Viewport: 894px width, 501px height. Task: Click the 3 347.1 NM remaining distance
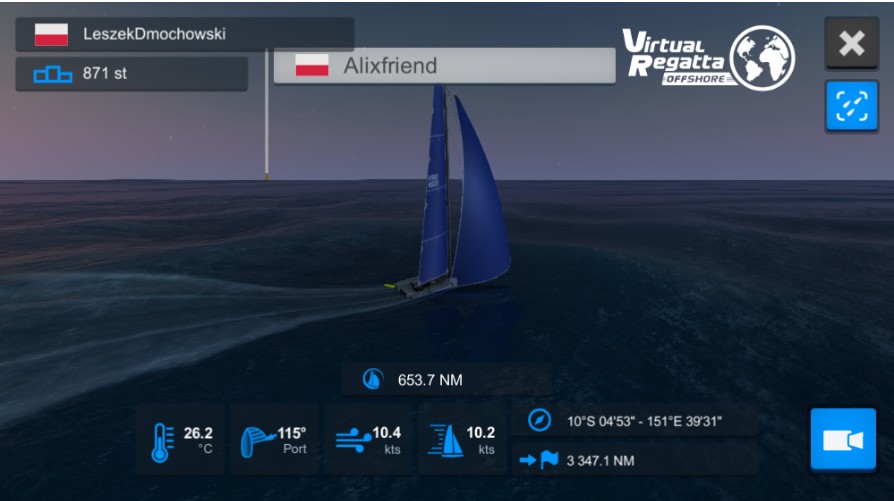(x=600, y=461)
